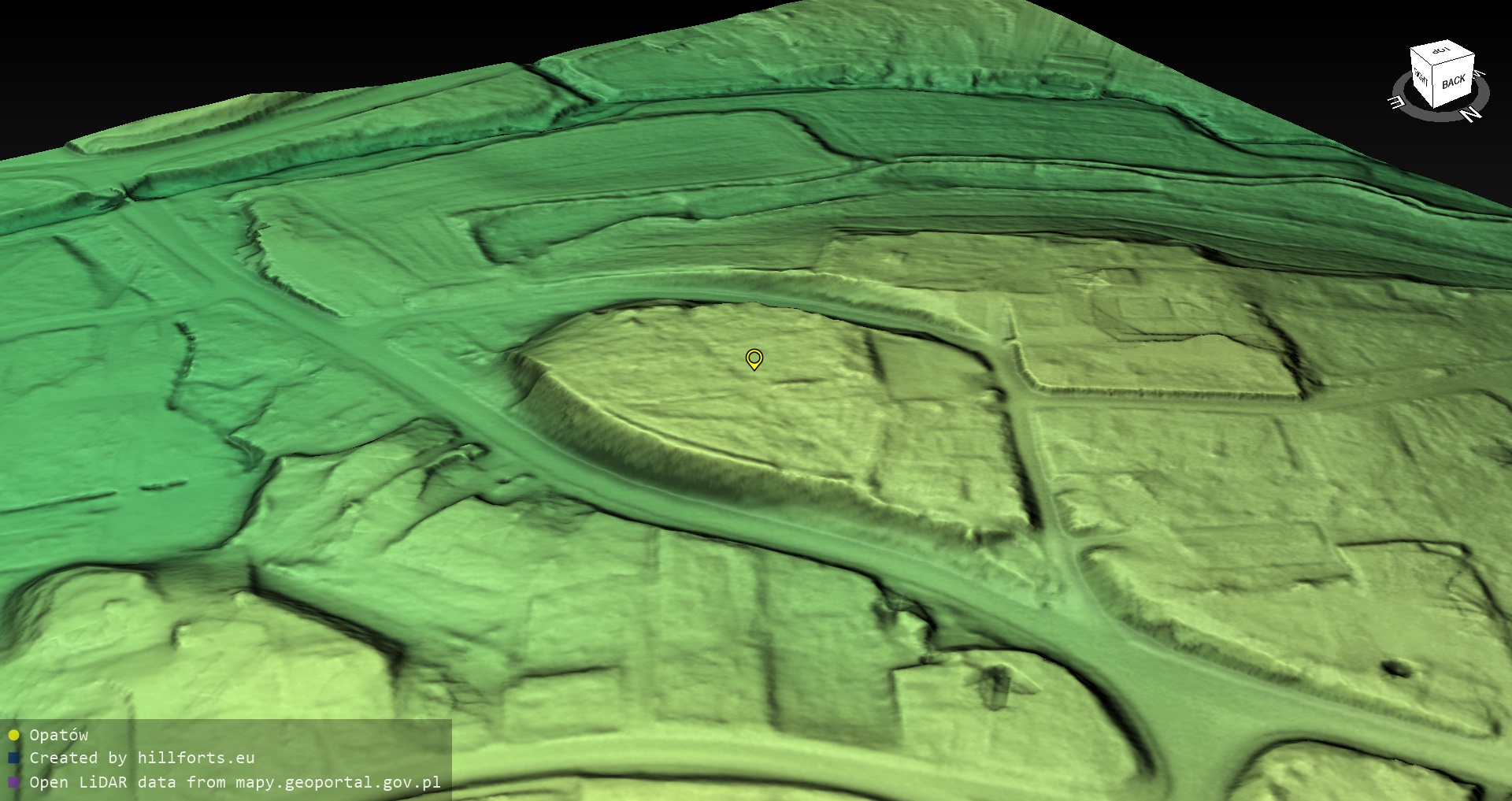This screenshot has height=801, width=1512.
Task: Select the Opatów legend label
Action: (59, 735)
